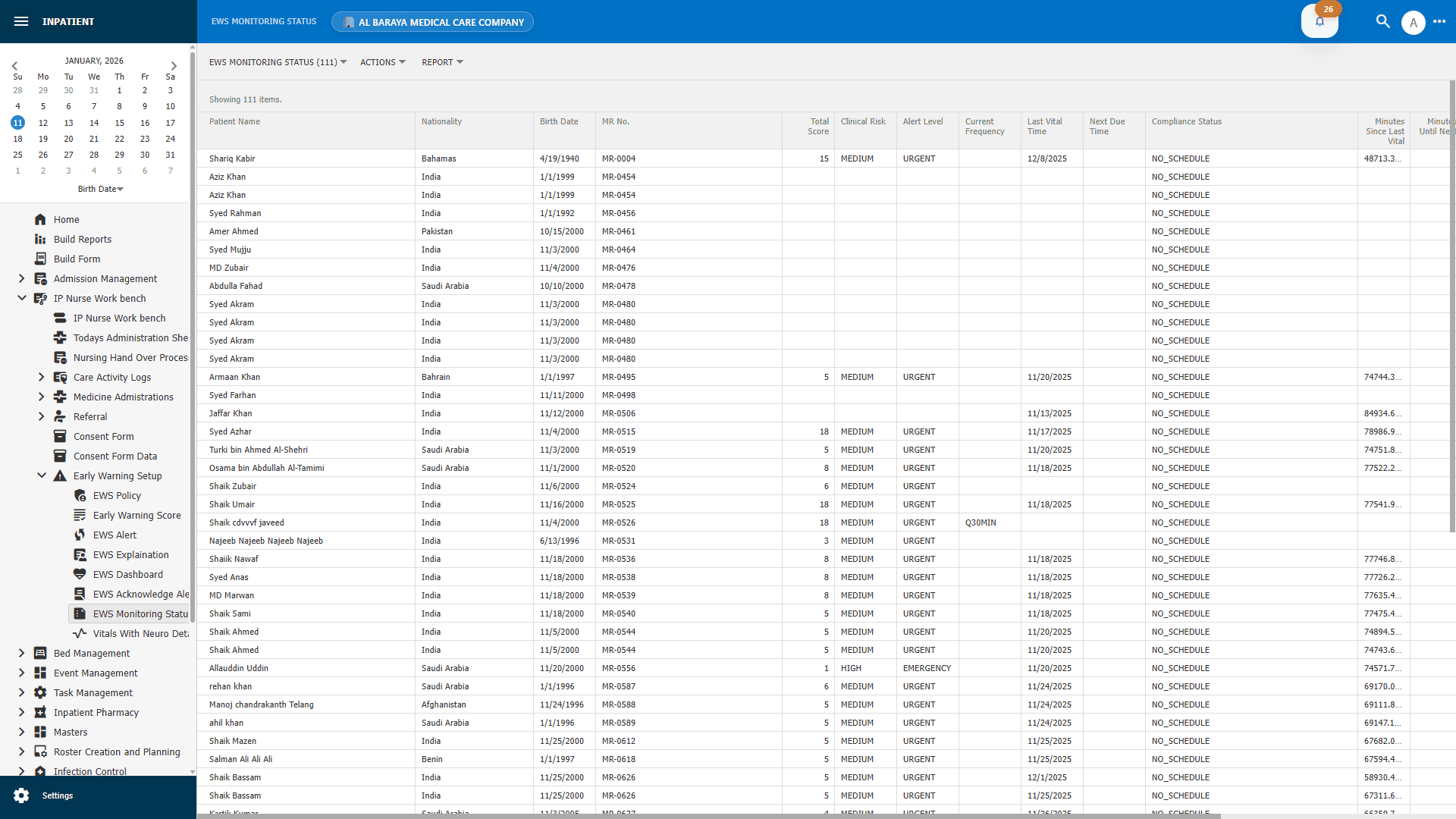Expand the Birth Date selector below the calendar

(x=100, y=189)
